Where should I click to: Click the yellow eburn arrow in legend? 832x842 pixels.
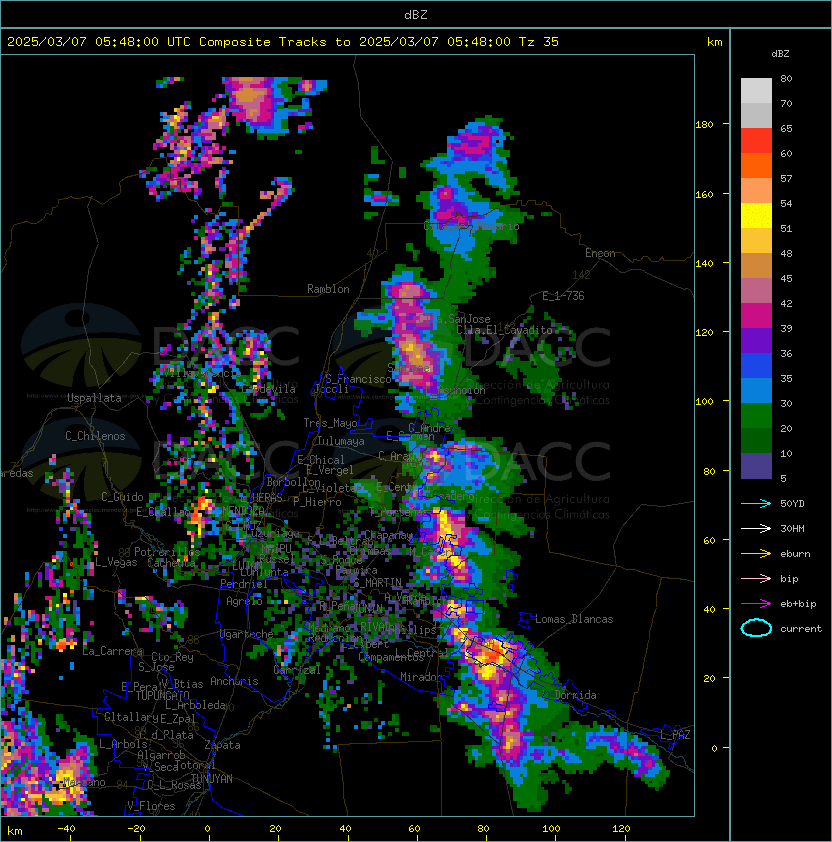pyautogui.click(x=756, y=554)
